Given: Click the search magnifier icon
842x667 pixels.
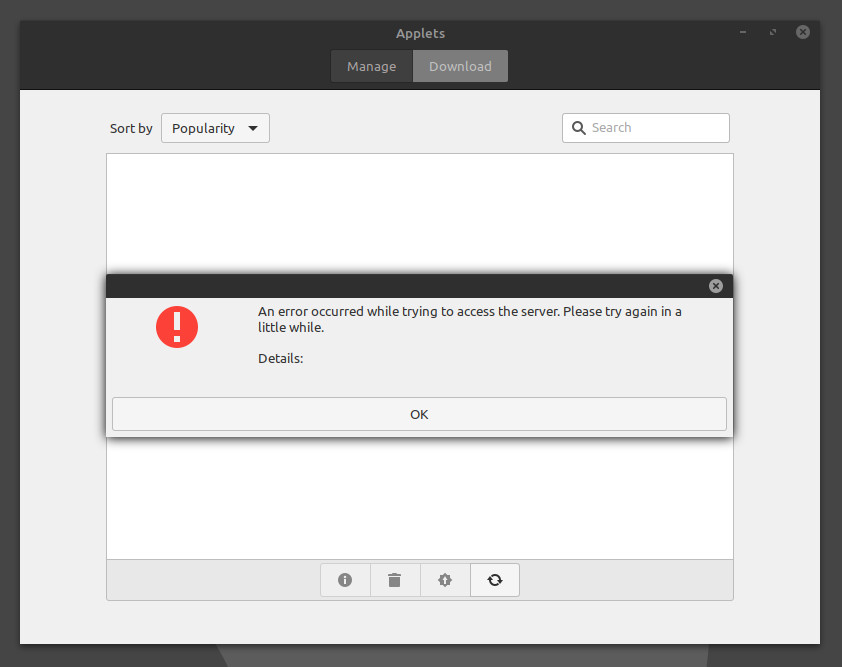Looking at the screenshot, I should point(578,128).
